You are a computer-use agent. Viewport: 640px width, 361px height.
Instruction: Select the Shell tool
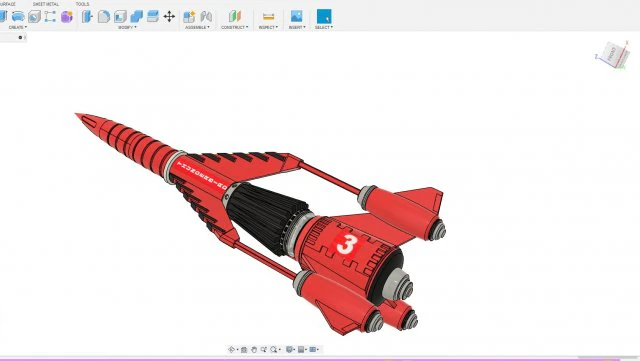pyautogui.click(x=120, y=16)
